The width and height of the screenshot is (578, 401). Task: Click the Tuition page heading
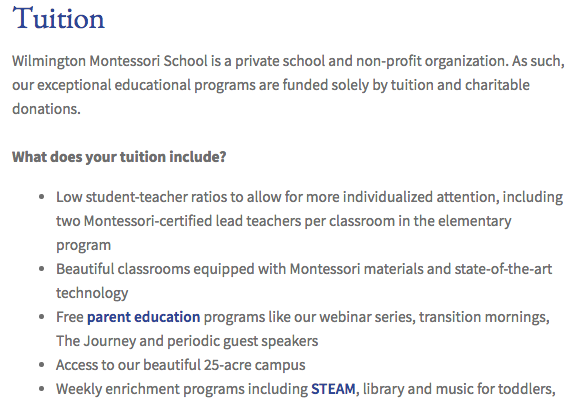59,18
